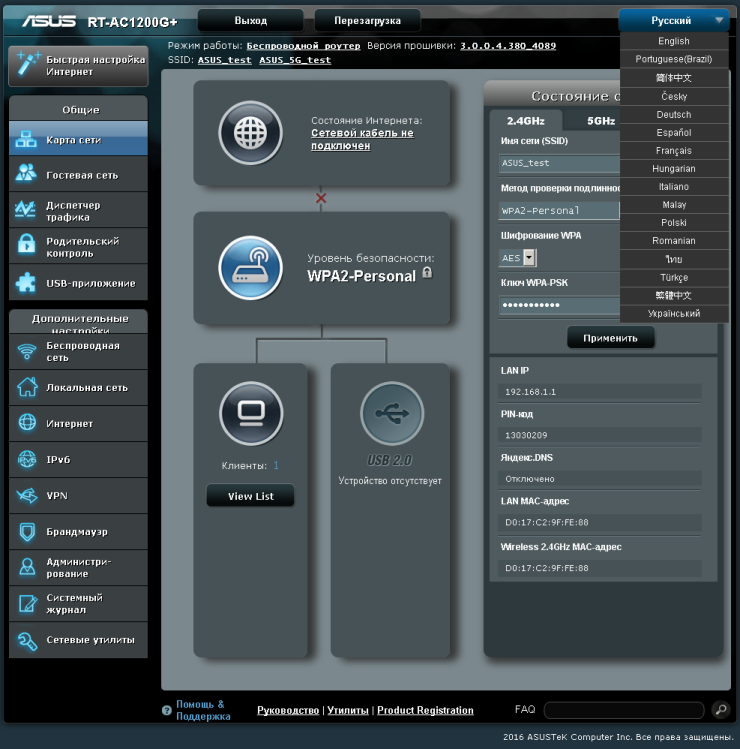Click the Internet status globe circle icon
Screen dimensions: 740x749
250,133
